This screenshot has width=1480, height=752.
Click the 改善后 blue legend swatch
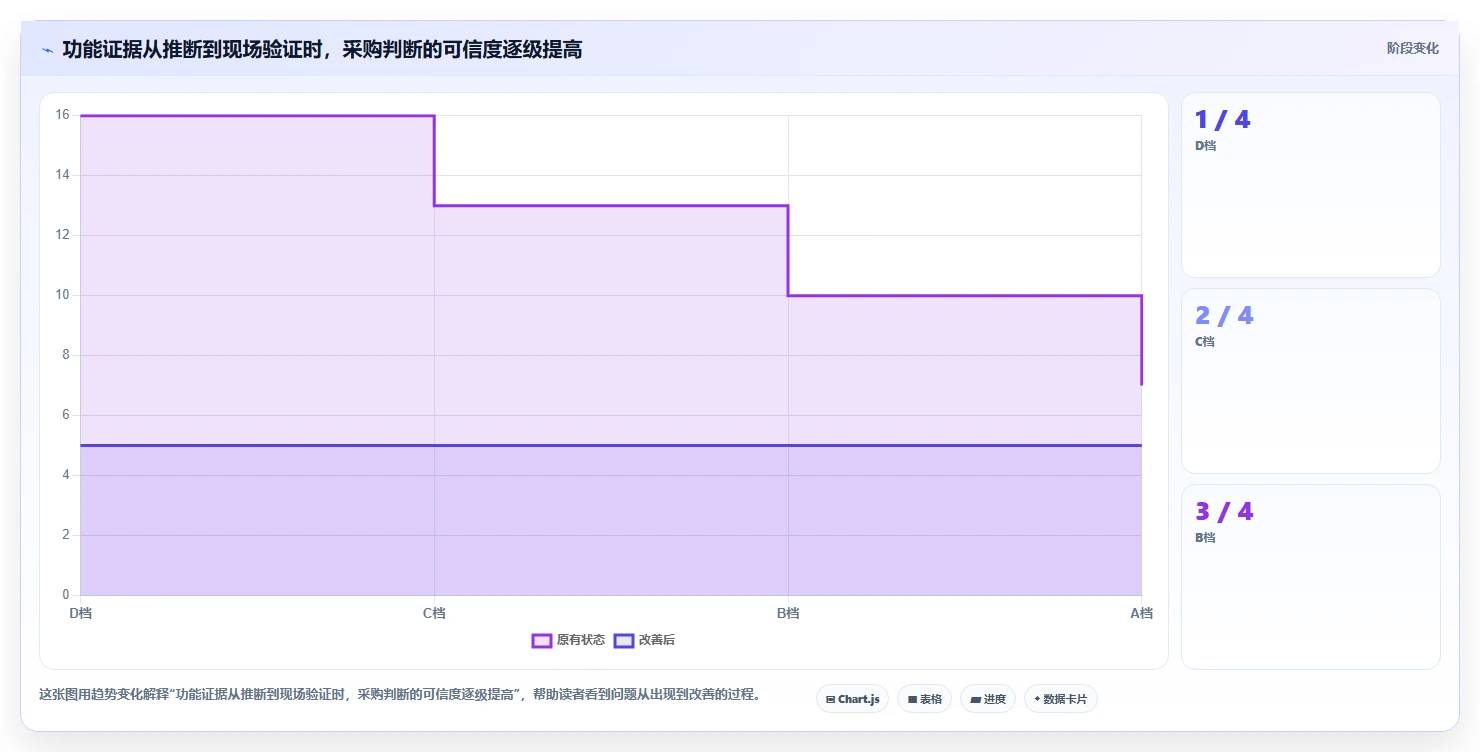pos(624,640)
